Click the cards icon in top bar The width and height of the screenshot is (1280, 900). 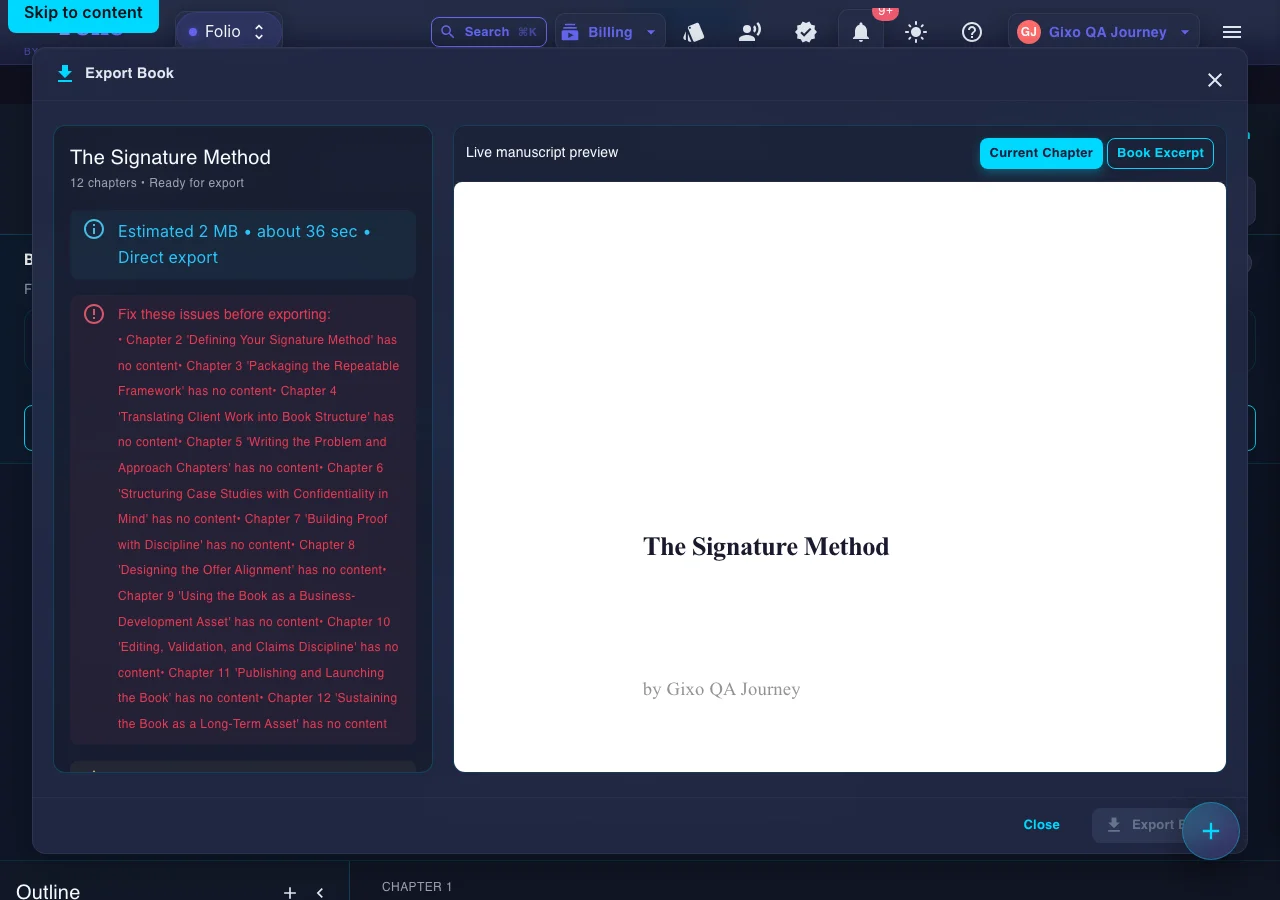[x=694, y=32]
